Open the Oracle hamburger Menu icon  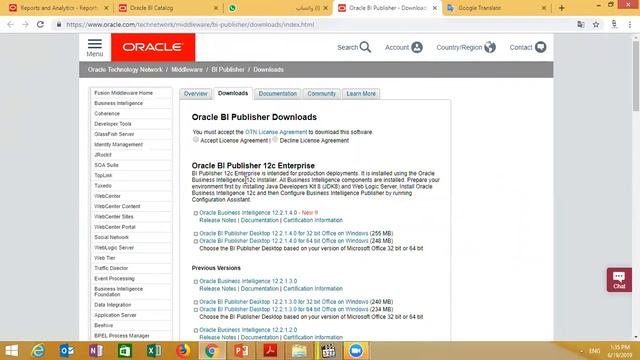coord(95,47)
